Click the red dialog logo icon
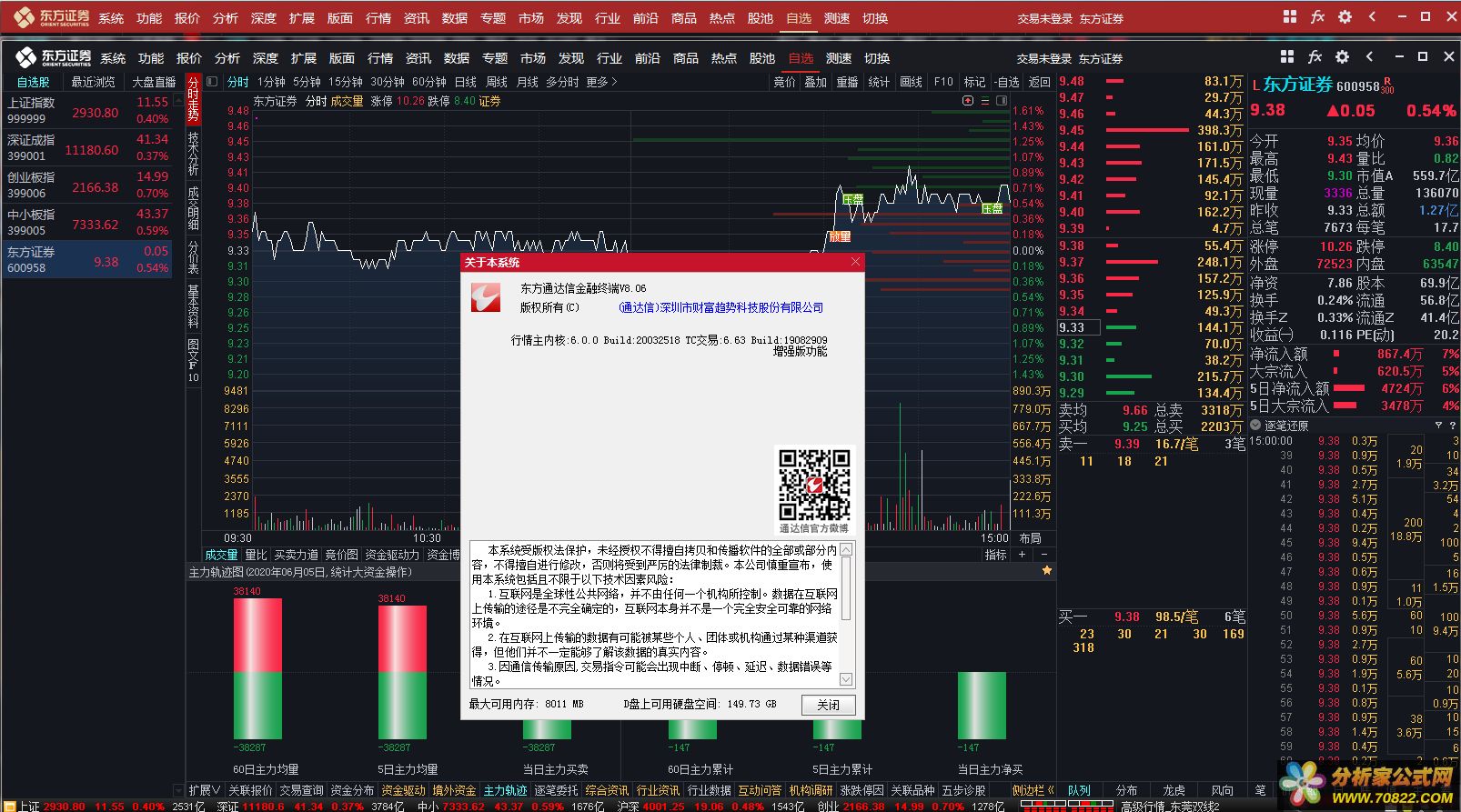This screenshot has width=1461, height=812. [486, 297]
